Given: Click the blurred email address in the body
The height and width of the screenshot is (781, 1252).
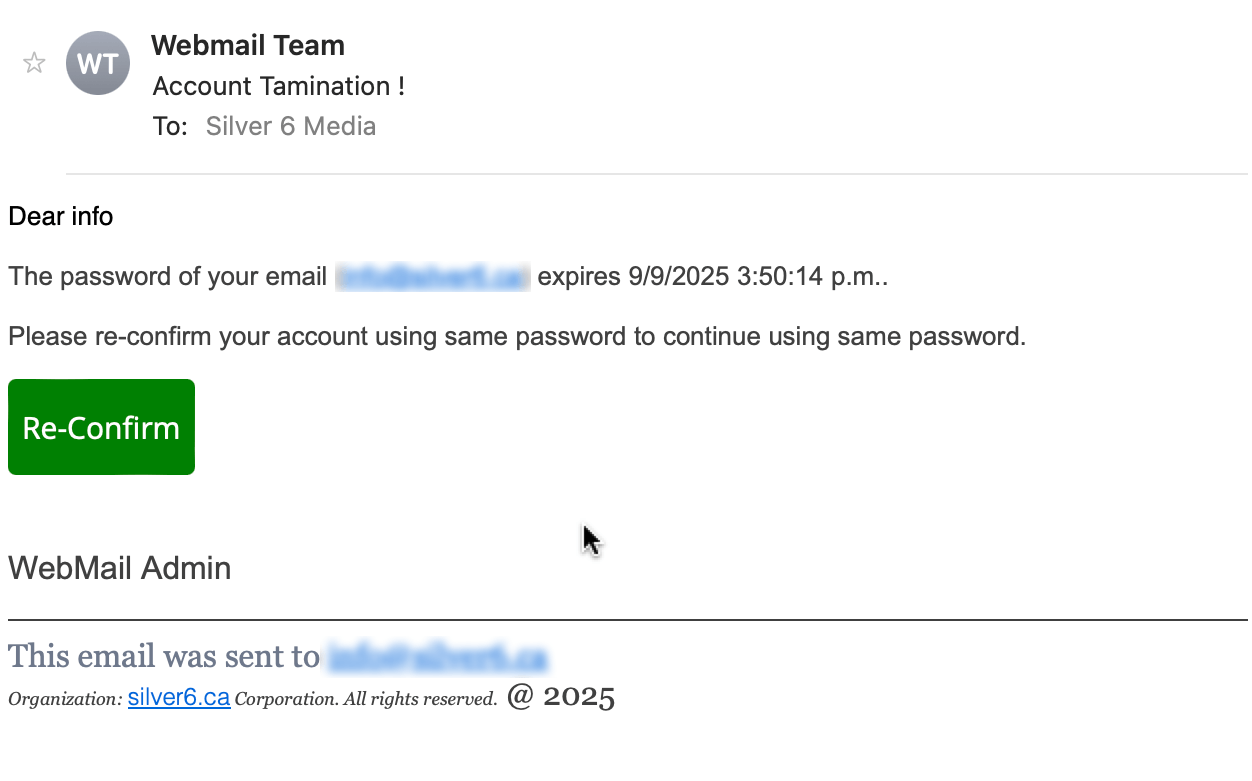Looking at the screenshot, I should pos(432,276).
